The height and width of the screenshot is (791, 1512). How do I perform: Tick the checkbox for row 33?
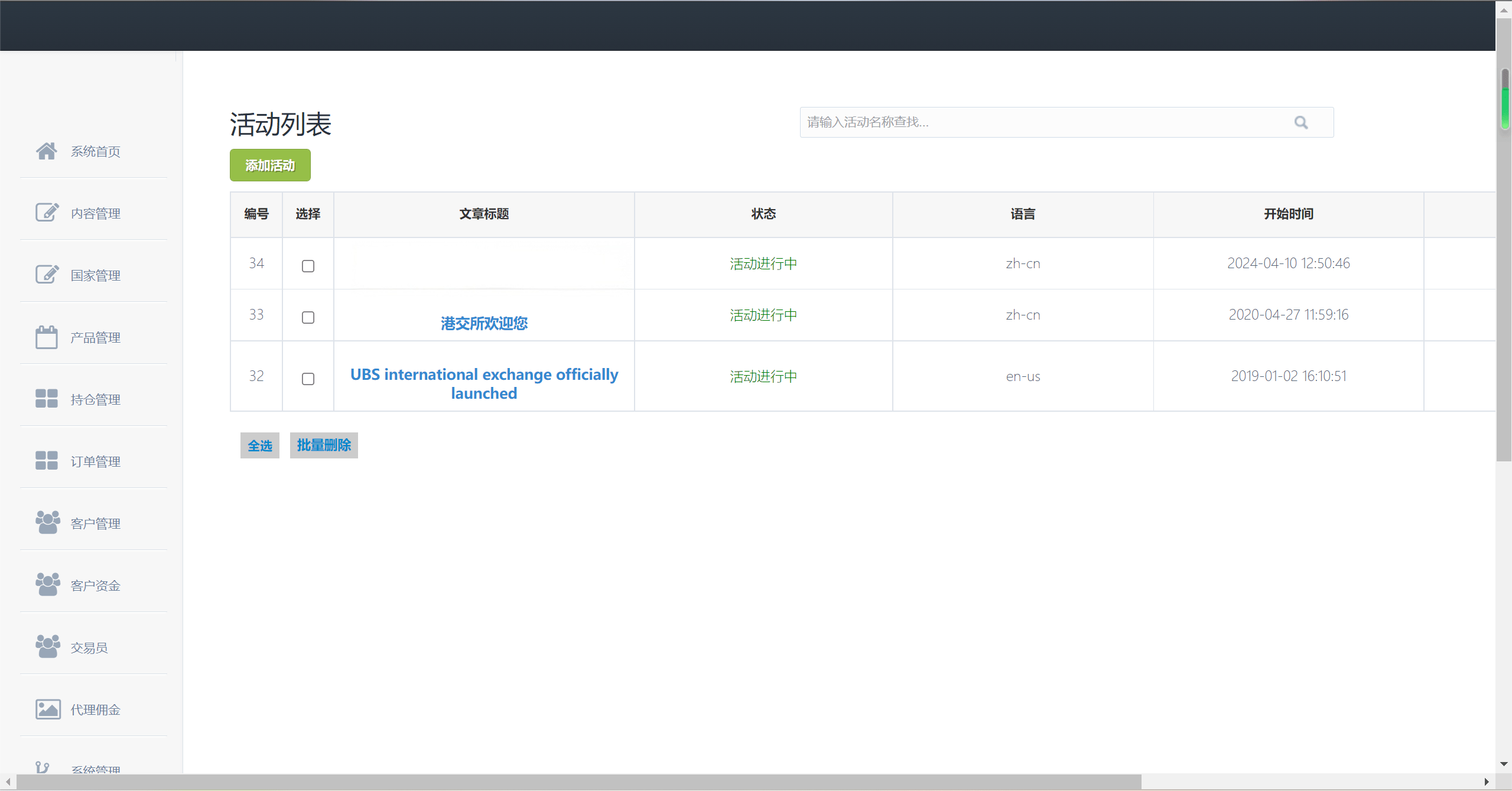pyautogui.click(x=308, y=318)
